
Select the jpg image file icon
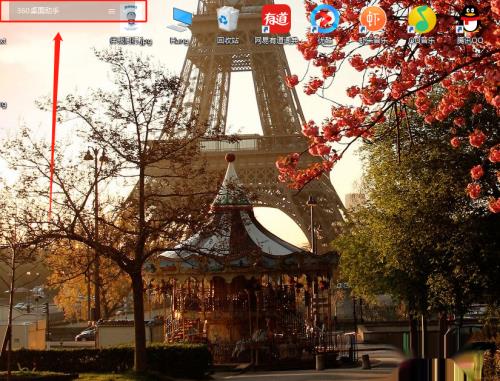tap(131, 18)
